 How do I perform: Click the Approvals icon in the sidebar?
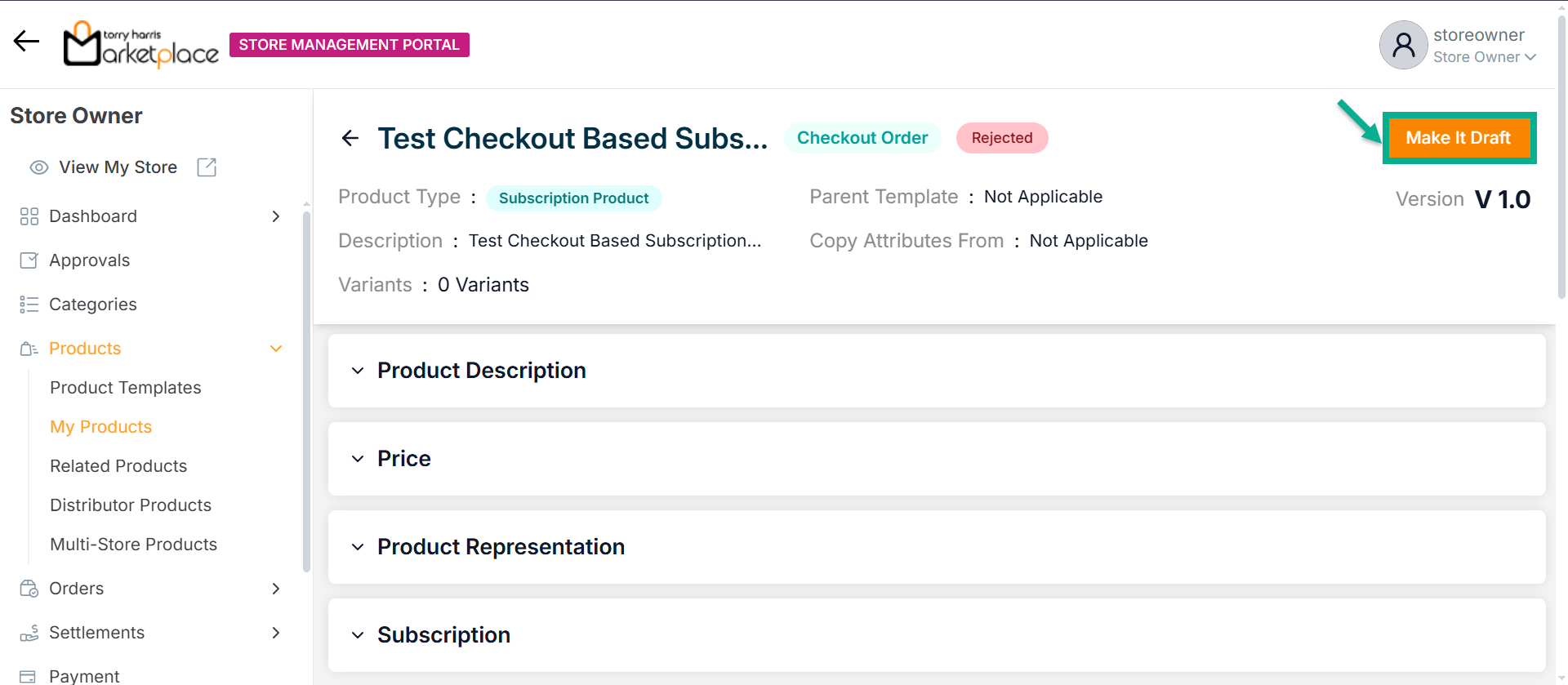tap(29, 260)
